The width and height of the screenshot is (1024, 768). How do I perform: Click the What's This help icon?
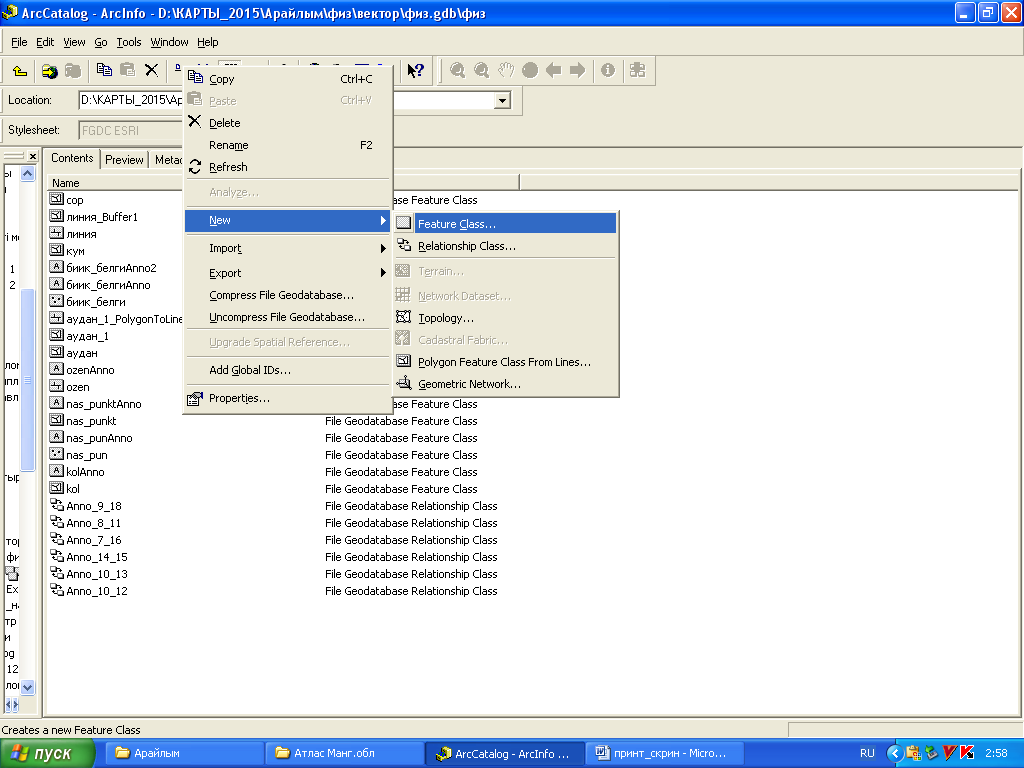415,70
